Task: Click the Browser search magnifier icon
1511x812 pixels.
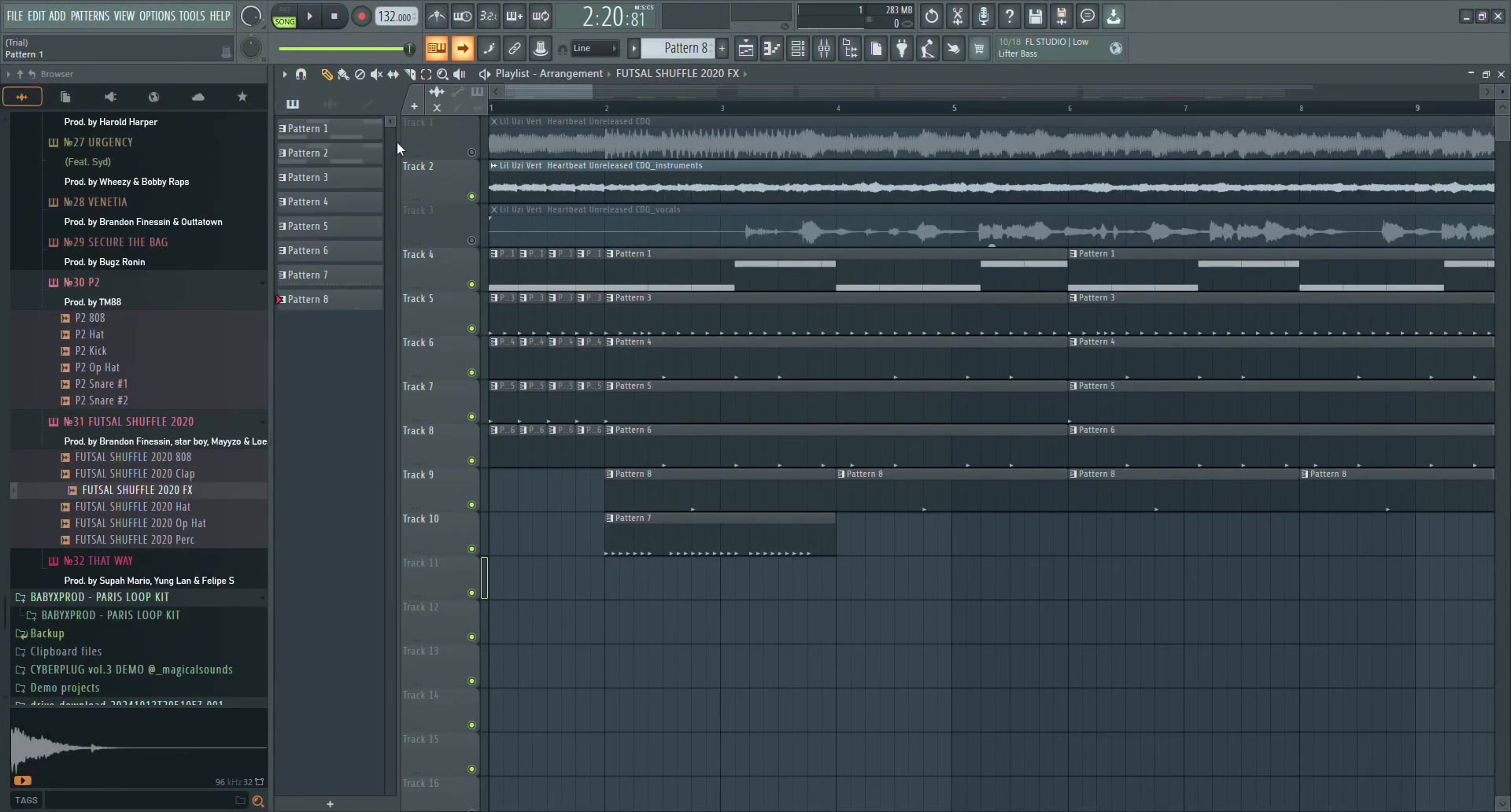Action: coord(257,801)
